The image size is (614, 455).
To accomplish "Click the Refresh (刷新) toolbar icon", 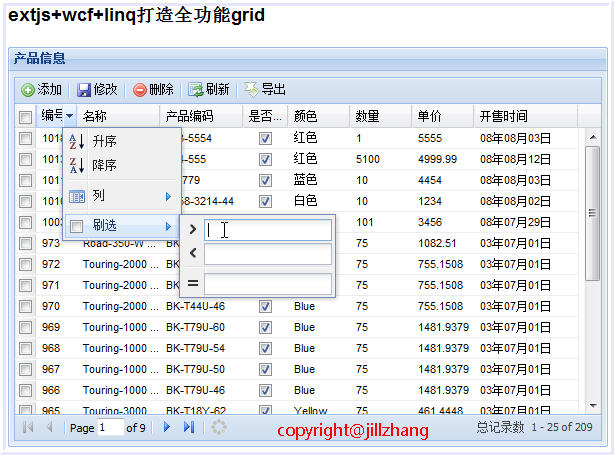I will 196,90.
